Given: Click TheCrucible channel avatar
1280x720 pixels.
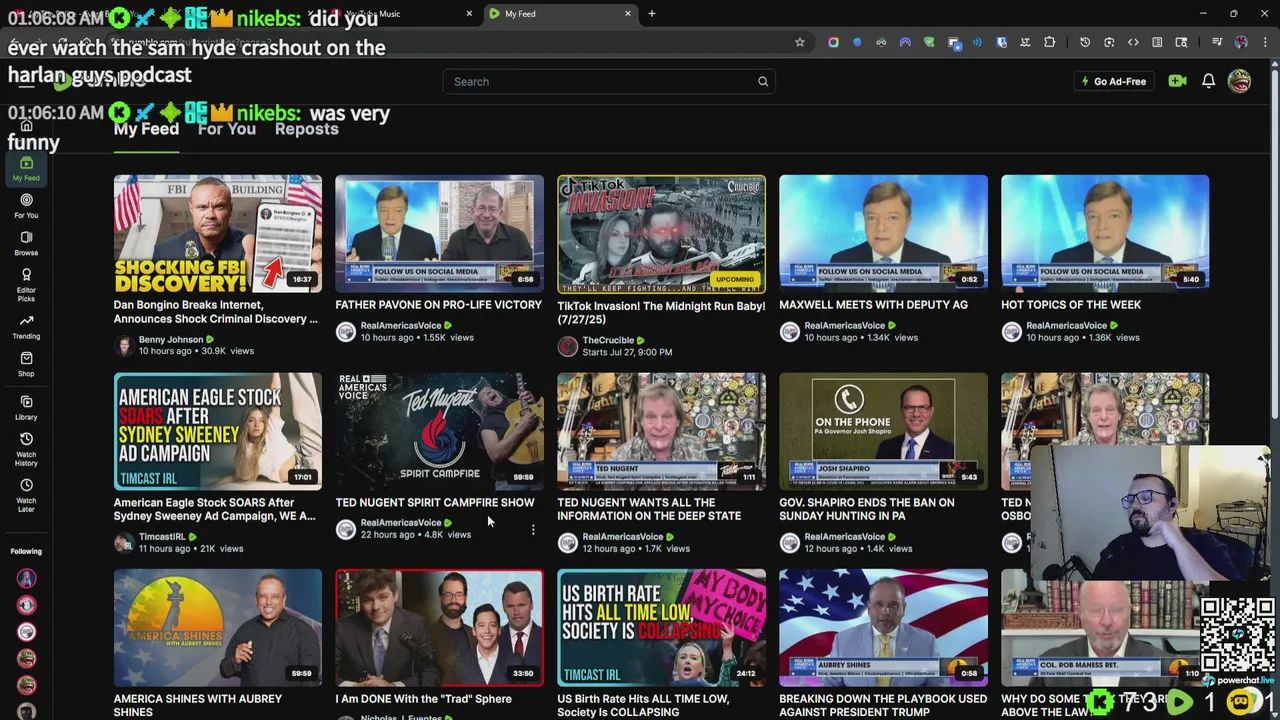Looking at the screenshot, I should [x=568, y=346].
